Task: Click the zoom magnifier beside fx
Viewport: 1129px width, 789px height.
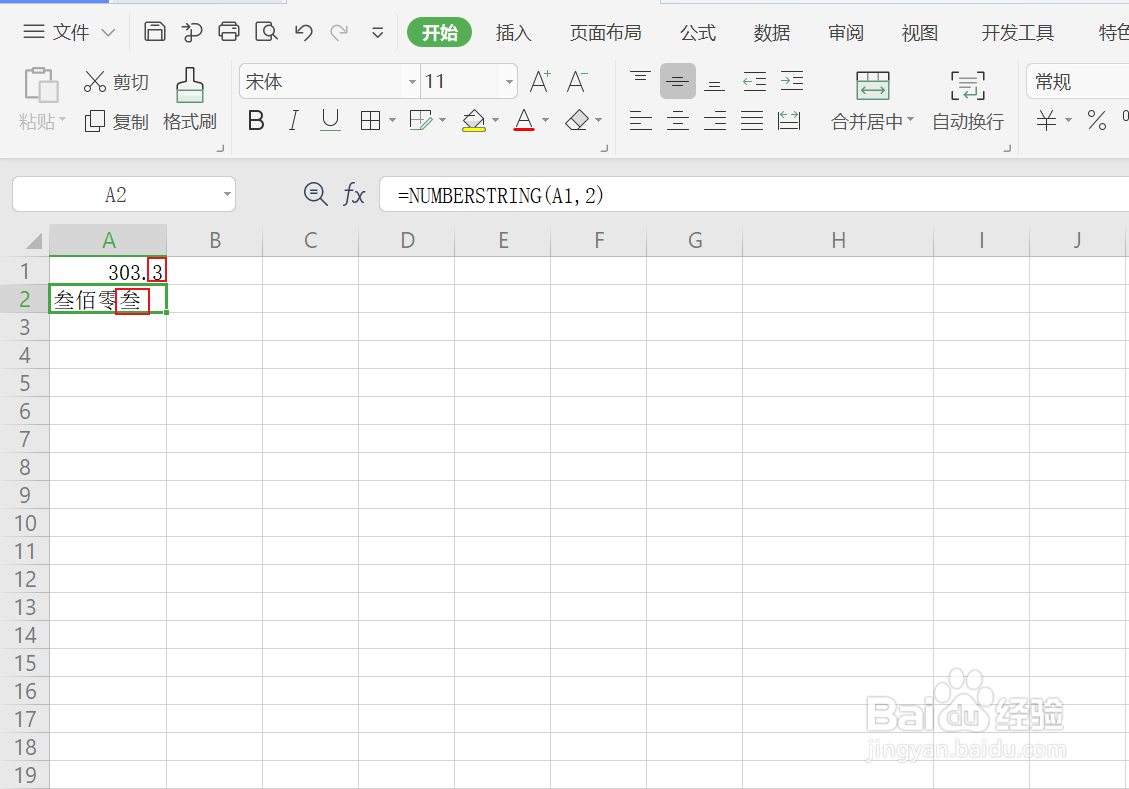Action: coord(315,194)
